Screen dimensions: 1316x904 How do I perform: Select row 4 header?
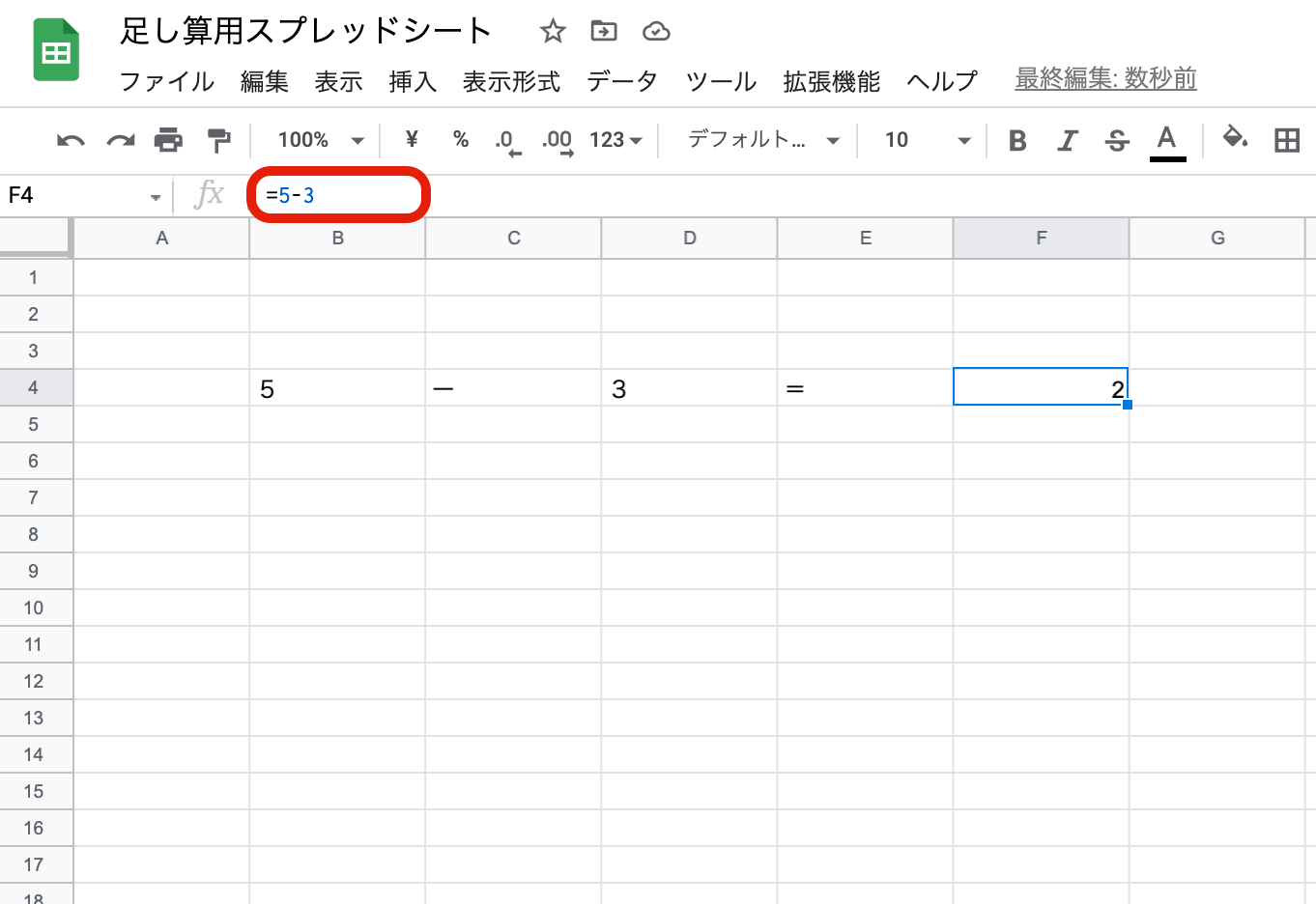tap(36, 387)
